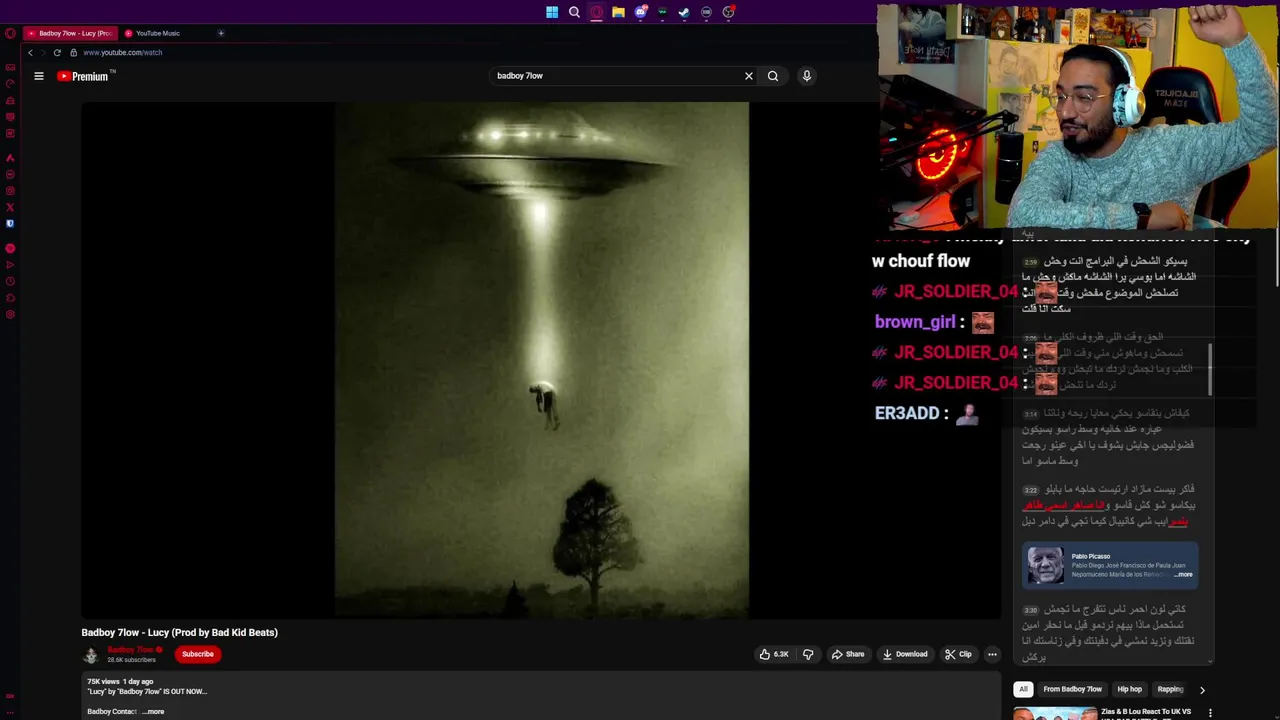The image size is (1280, 720).
Task: Switch to the YouTube Music tab
Action: [x=158, y=33]
